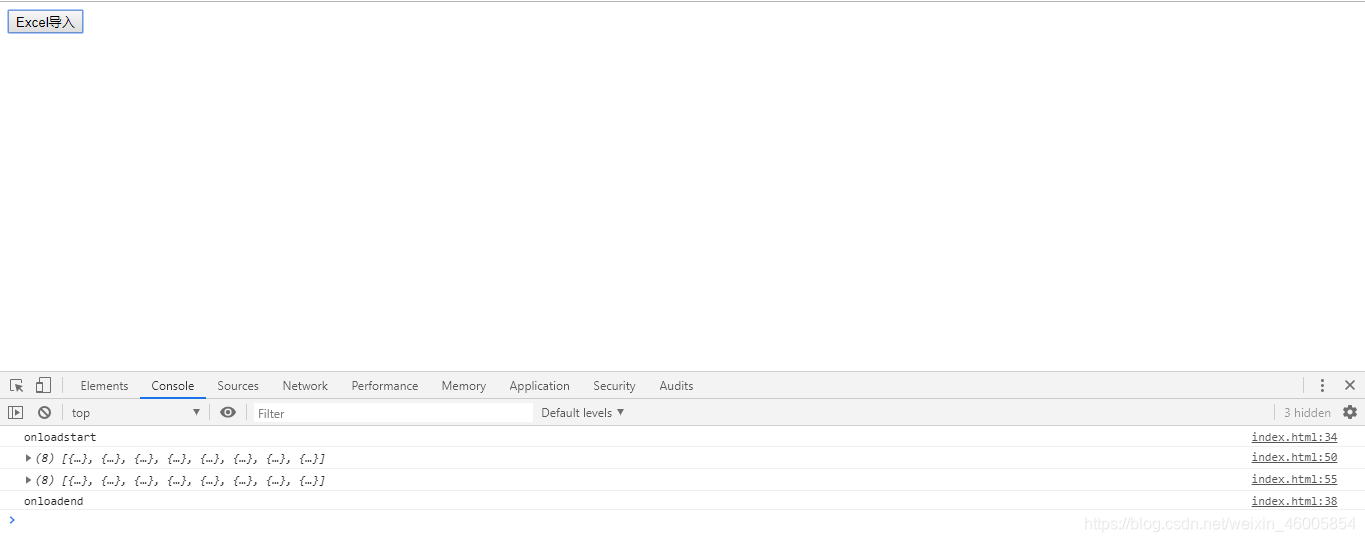Viewport: 1365px width, 542px height.
Task: Activate the inspect element picker icon
Action: (x=17, y=385)
